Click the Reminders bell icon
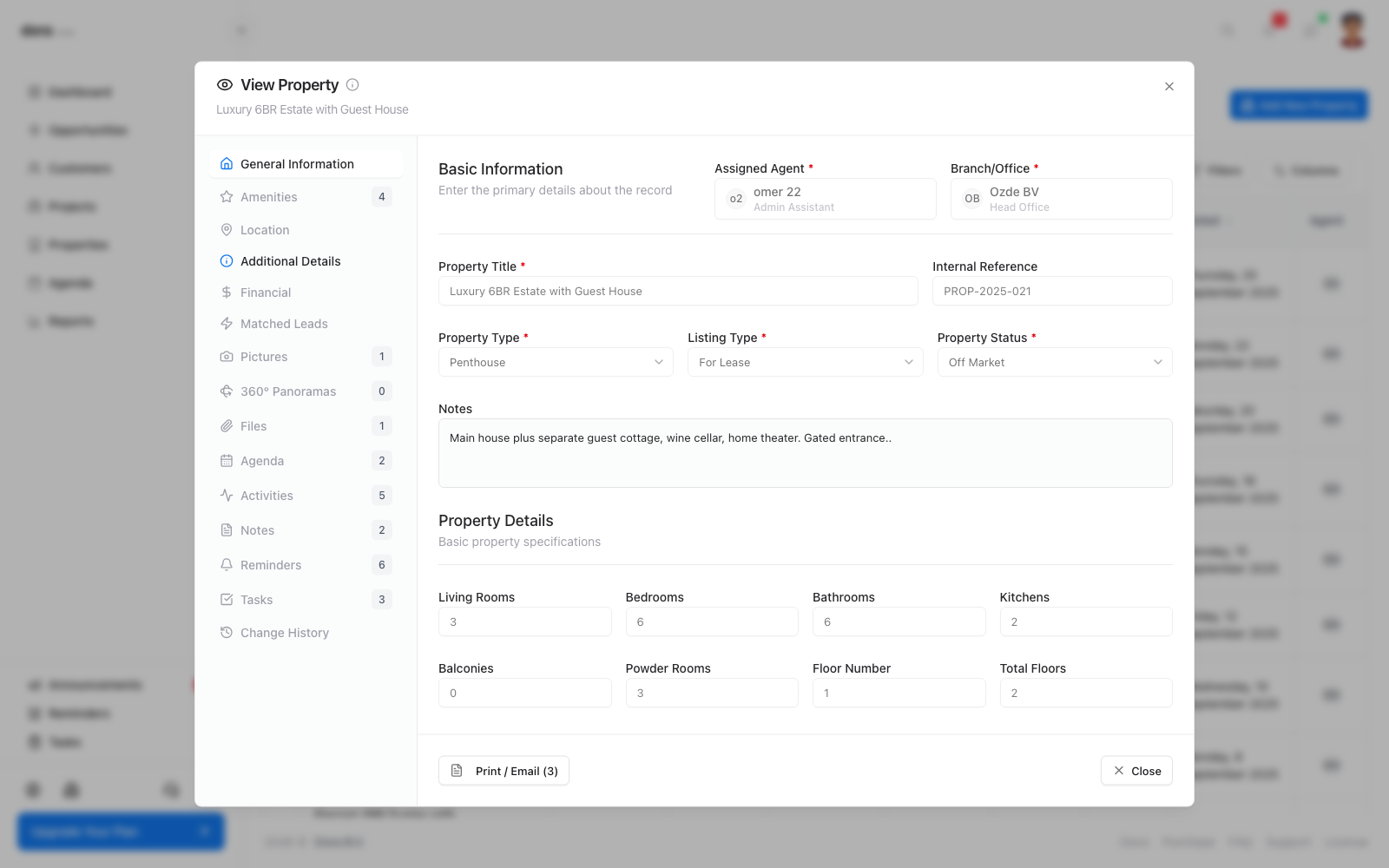The image size is (1389, 868). coord(227,565)
